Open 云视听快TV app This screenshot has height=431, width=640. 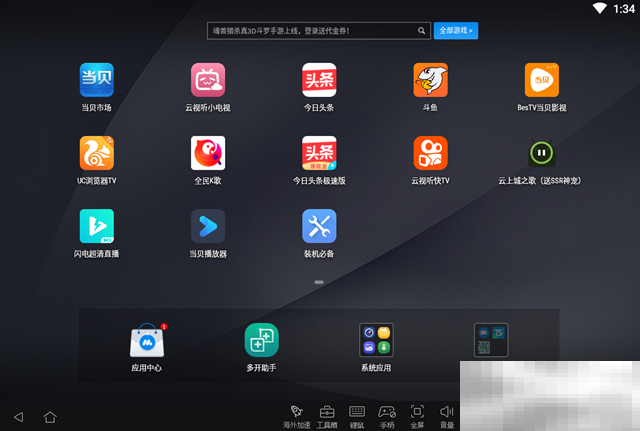(431, 153)
